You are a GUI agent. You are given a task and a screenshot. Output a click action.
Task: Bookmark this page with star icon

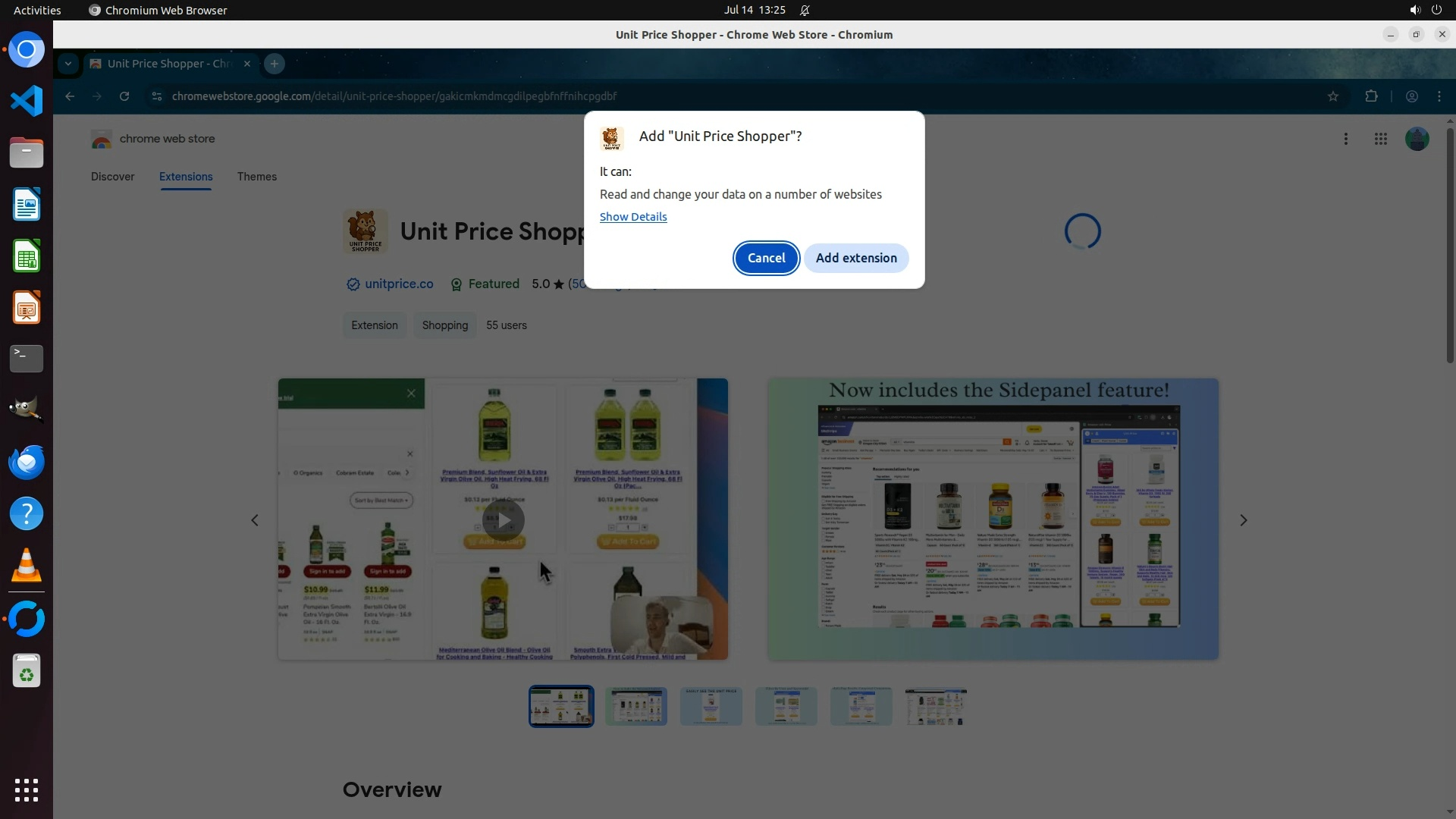pyautogui.click(x=1333, y=96)
